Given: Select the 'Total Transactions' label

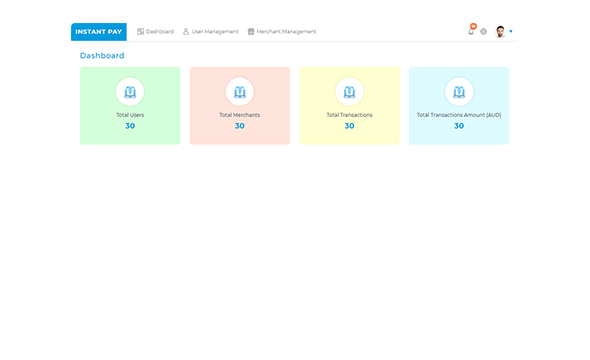Looking at the screenshot, I should (x=349, y=115).
